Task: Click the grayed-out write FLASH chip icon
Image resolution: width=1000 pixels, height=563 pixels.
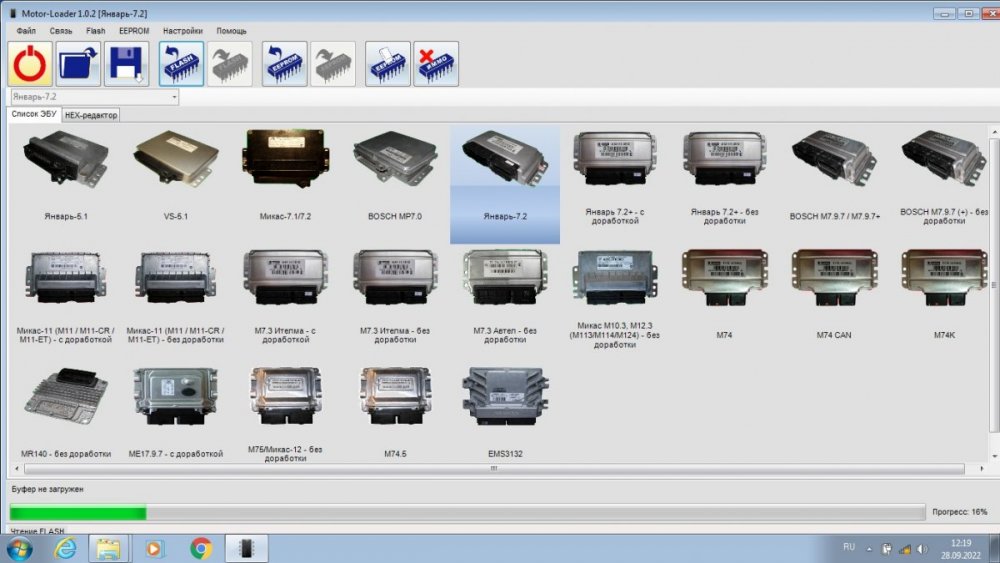Action: click(x=230, y=64)
